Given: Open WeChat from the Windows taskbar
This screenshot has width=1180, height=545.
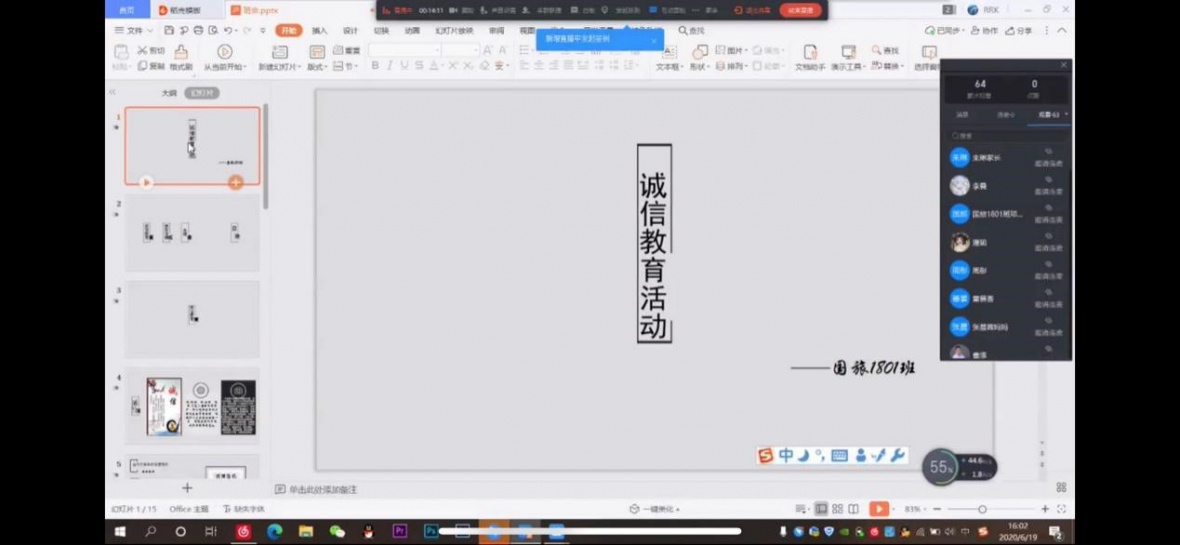Looking at the screenshot, I should coord(337,531).
